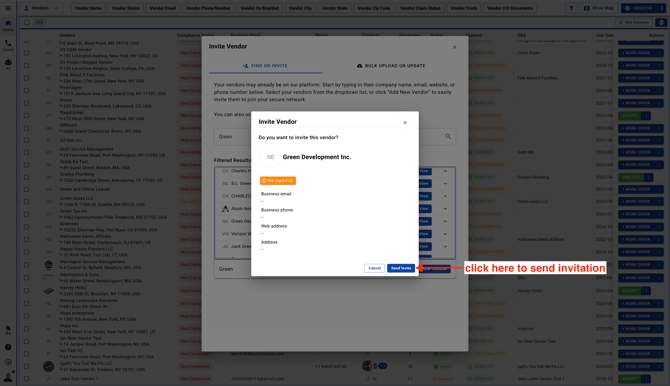Select the frosty vendor row checkbox

26,103
